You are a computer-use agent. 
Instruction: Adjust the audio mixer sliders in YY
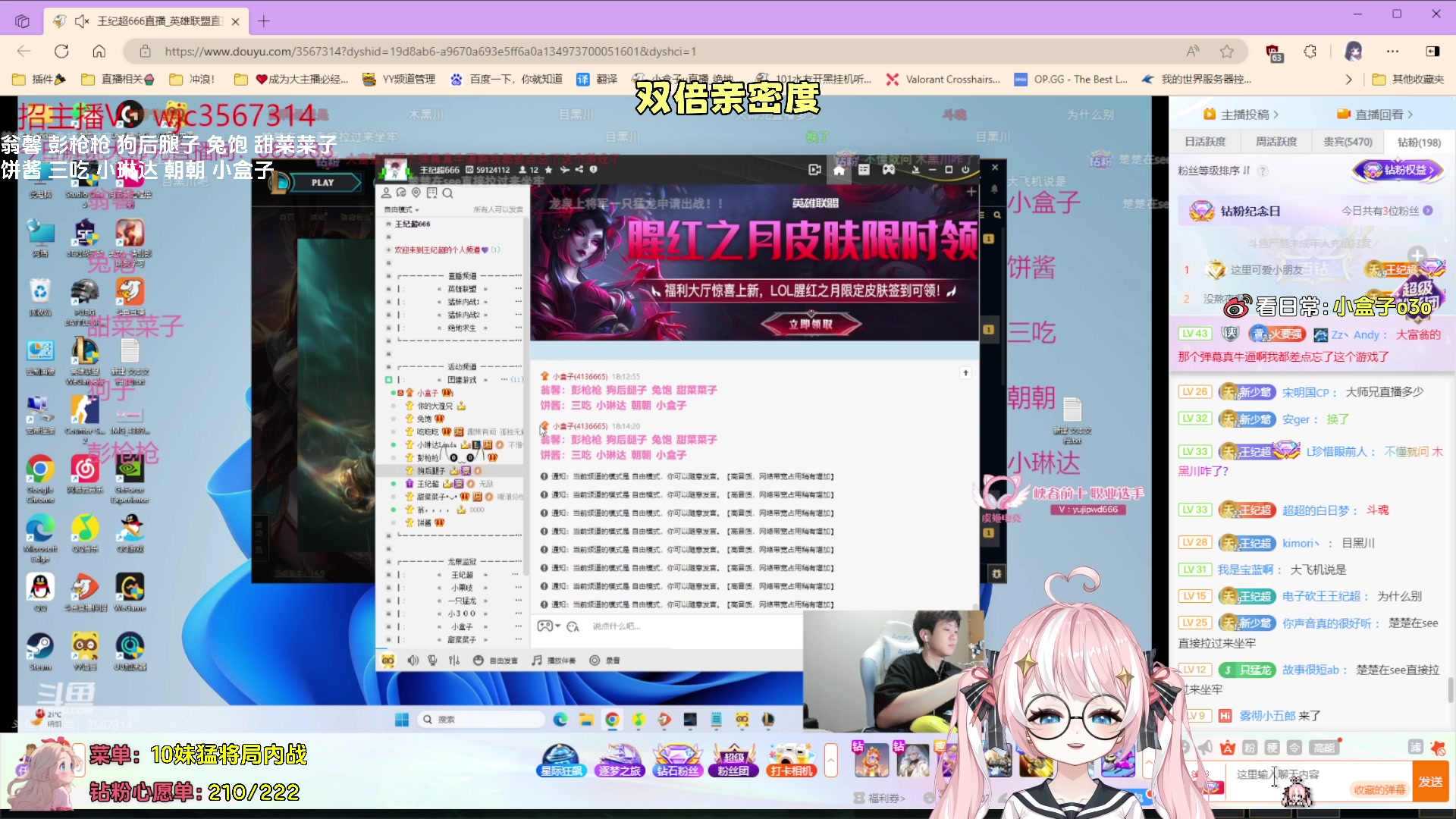[x=453, y=661]
